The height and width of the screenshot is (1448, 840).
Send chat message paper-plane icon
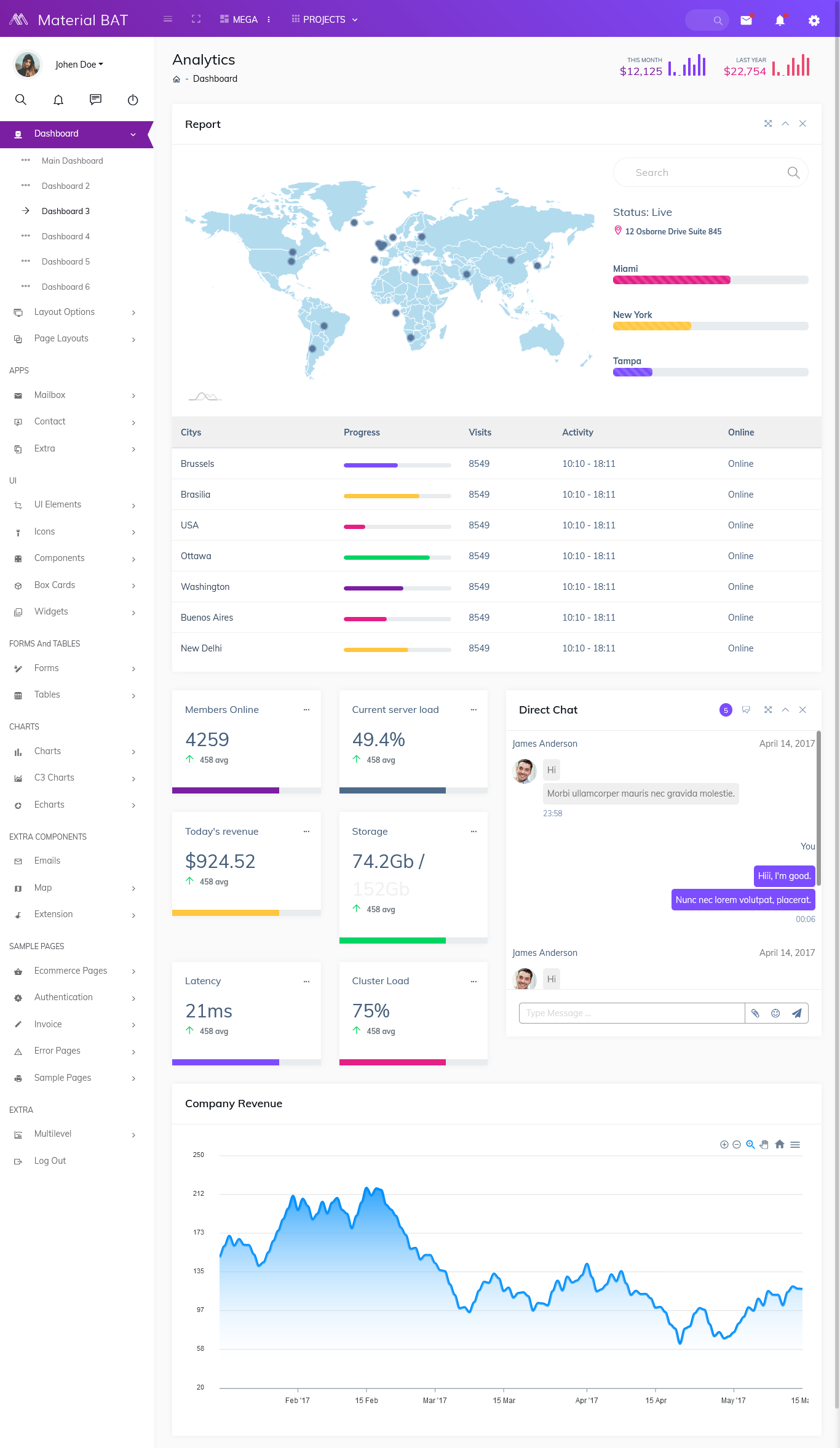(796, 1013)
